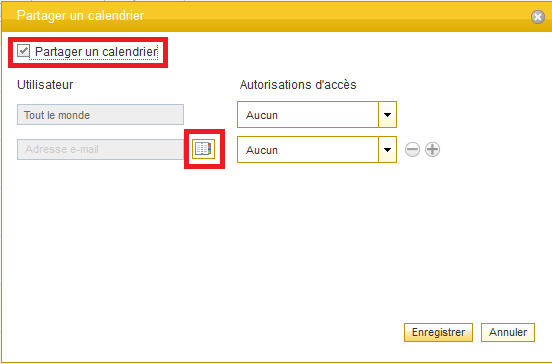552x364 pixels.
Task: Click the dialog title text in yellow bar
Action: coord(81,15)
